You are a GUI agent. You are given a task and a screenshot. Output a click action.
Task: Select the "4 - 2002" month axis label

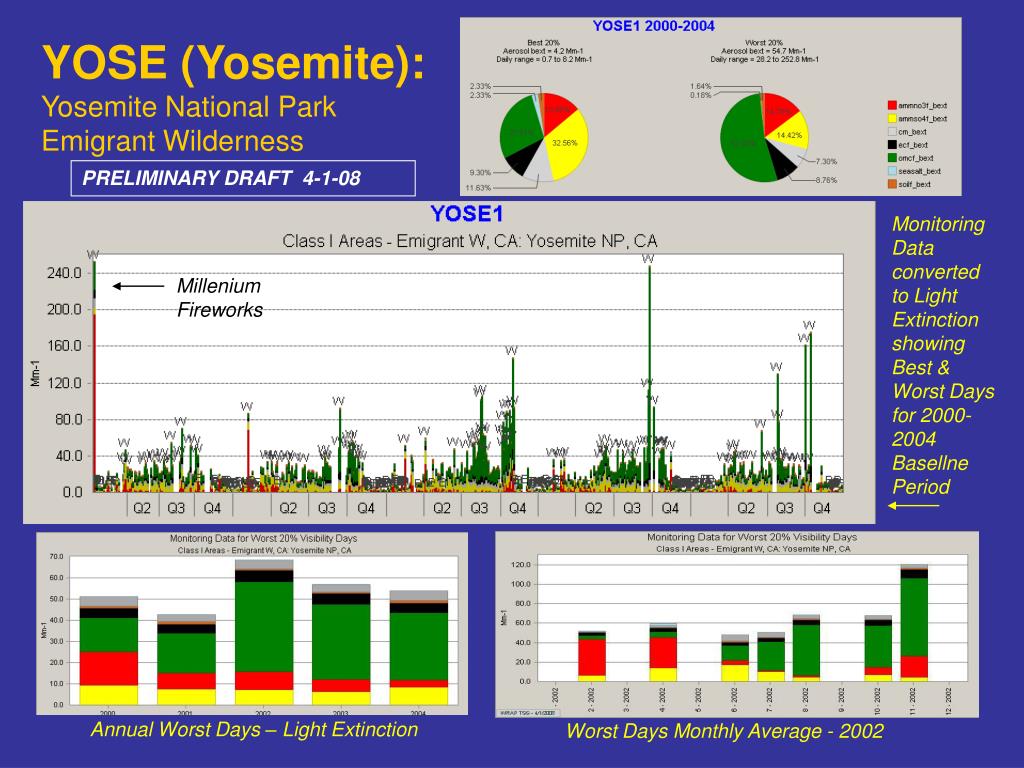[662, 699]
